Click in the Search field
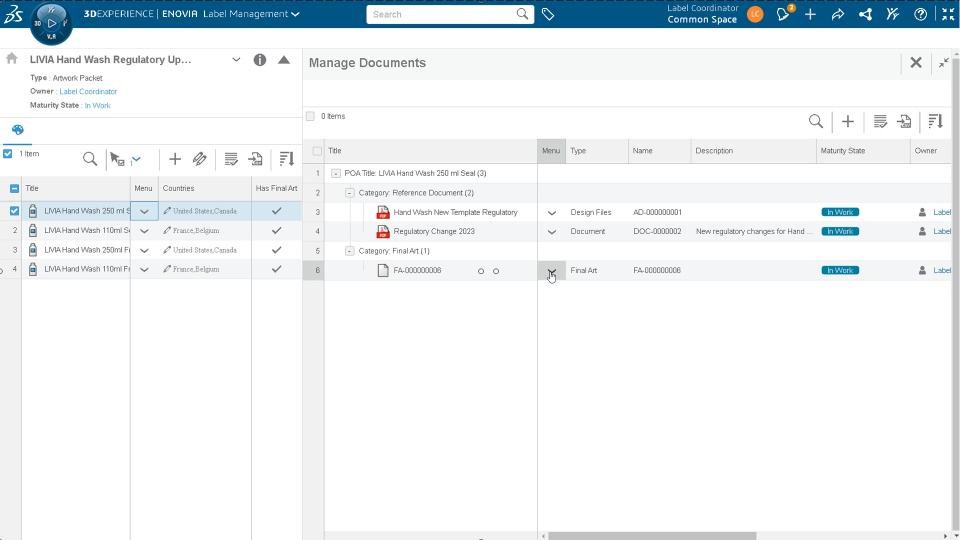This screenshot has width=960, height=540. pos(441,14)
